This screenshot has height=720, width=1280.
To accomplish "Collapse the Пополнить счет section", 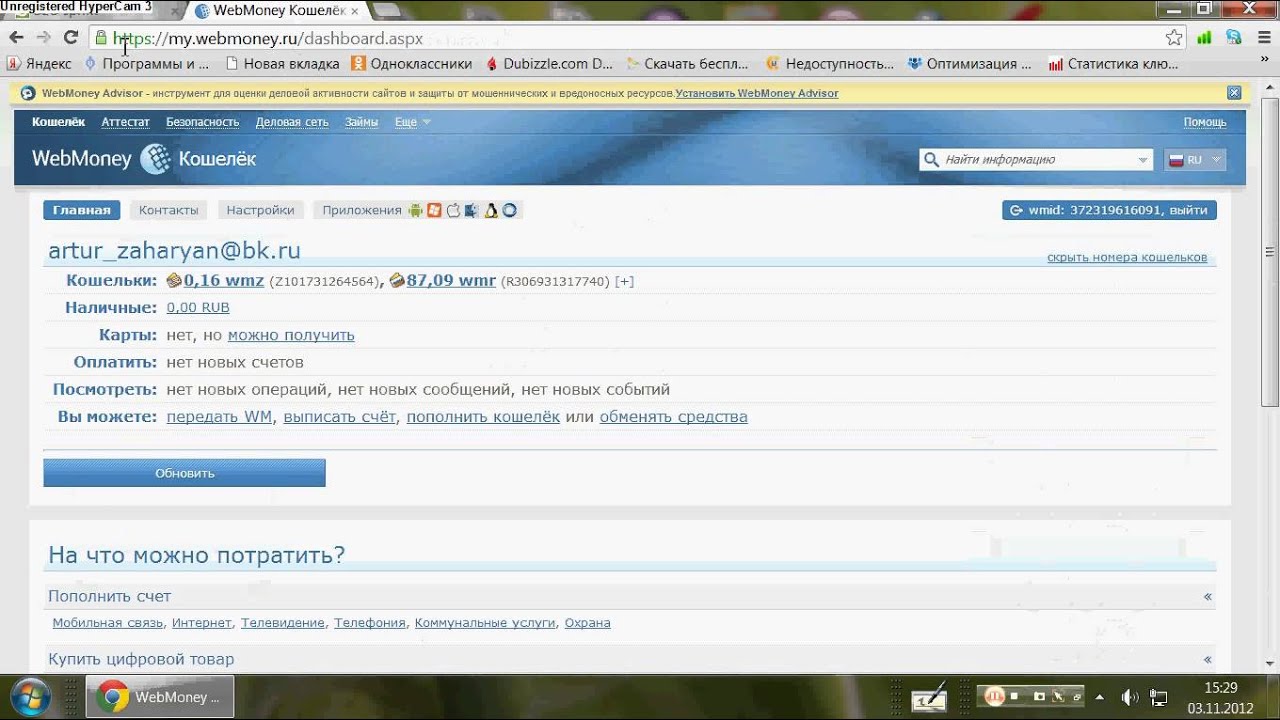I will point(1207,597).
